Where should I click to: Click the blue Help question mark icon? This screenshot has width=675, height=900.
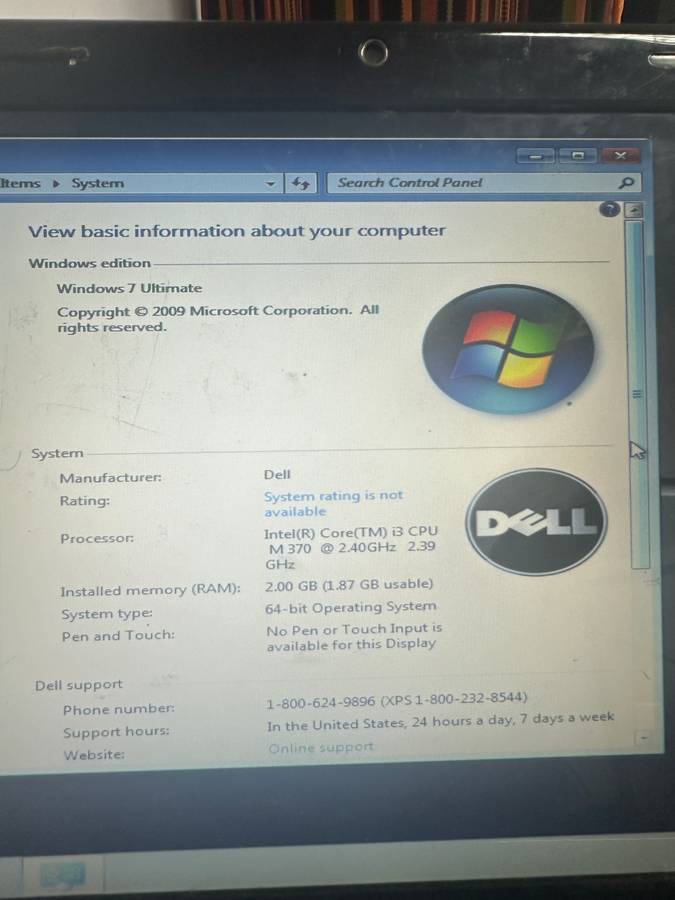(609, 209)
